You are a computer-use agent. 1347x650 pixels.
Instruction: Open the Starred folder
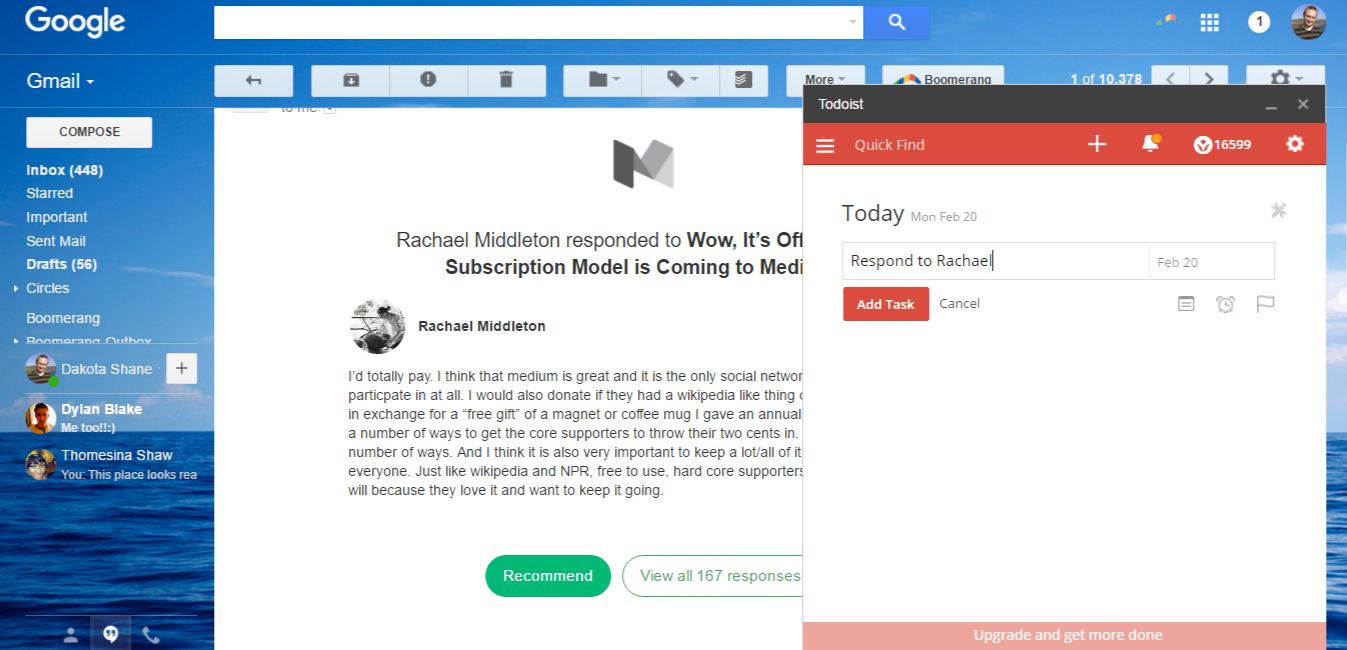pos(50,193)
